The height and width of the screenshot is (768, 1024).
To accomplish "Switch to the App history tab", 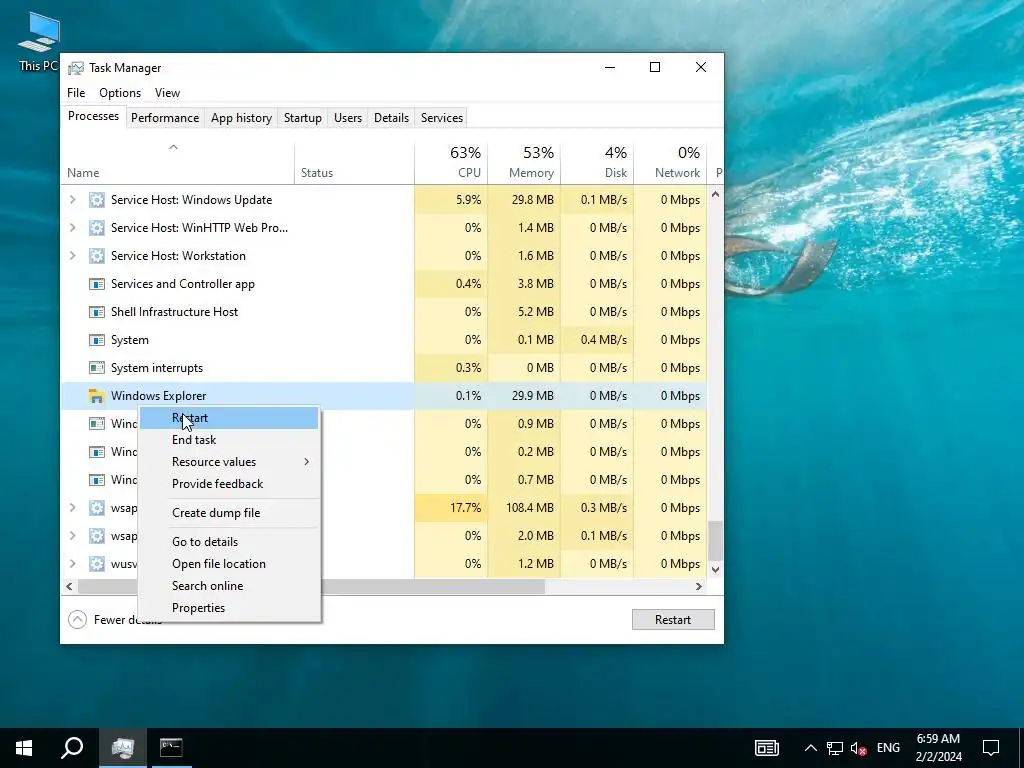I will [241, 118].
